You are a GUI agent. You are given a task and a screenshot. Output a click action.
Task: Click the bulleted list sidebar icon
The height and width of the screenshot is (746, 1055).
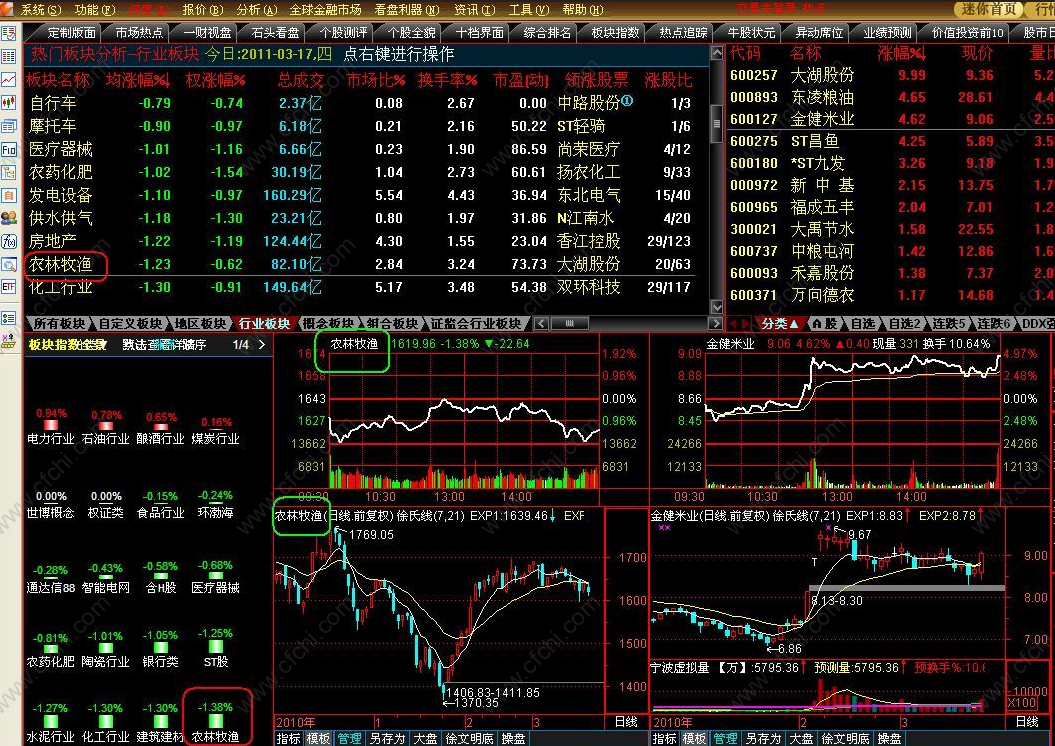coord(8,318)
